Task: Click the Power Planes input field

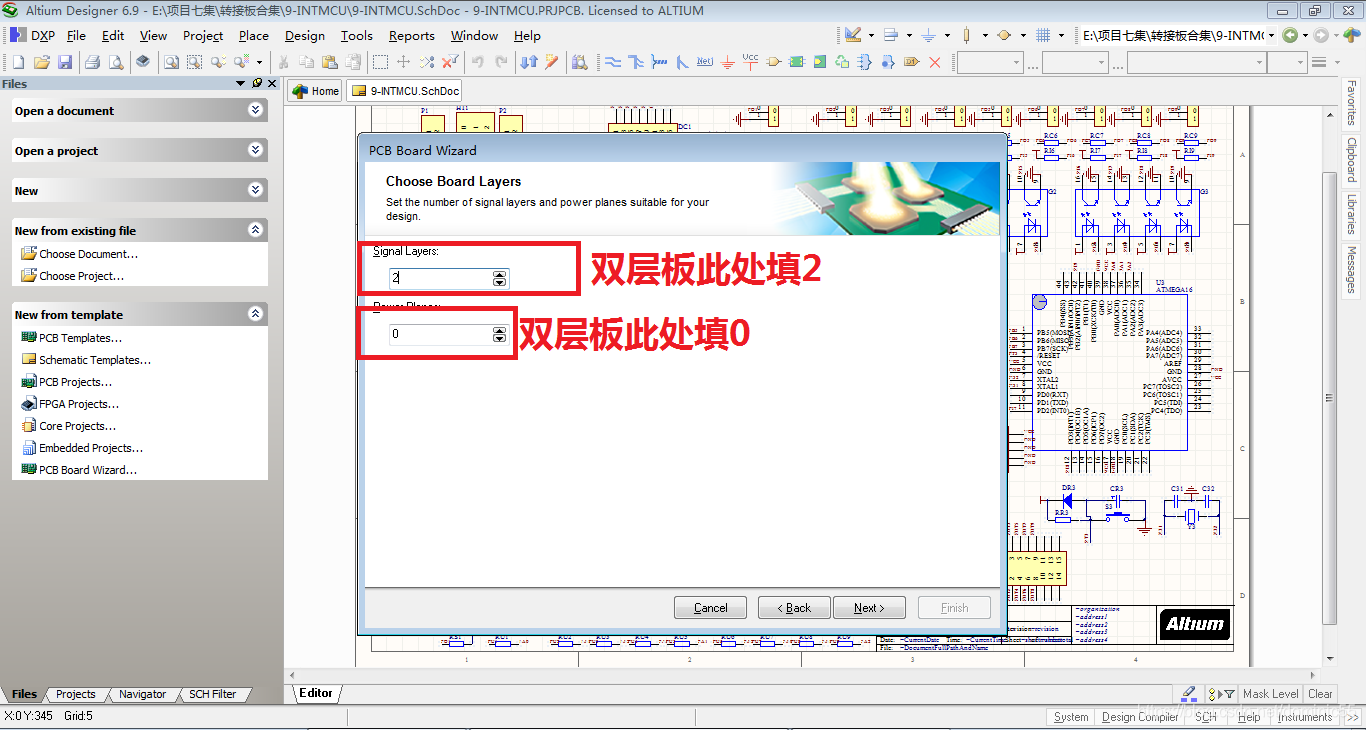Action: pyautogui.click(x=441, y=334)
